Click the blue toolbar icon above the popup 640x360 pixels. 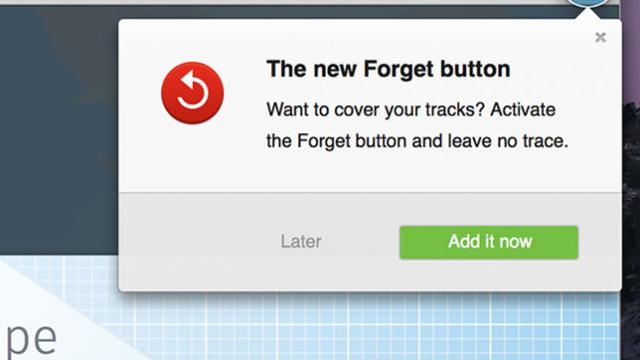(x=588, y=3)
